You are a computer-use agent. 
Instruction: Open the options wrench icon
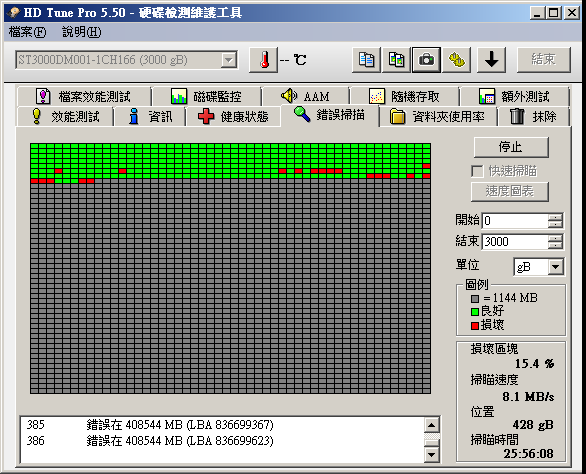pyautogui.click(x=456, y=60)
